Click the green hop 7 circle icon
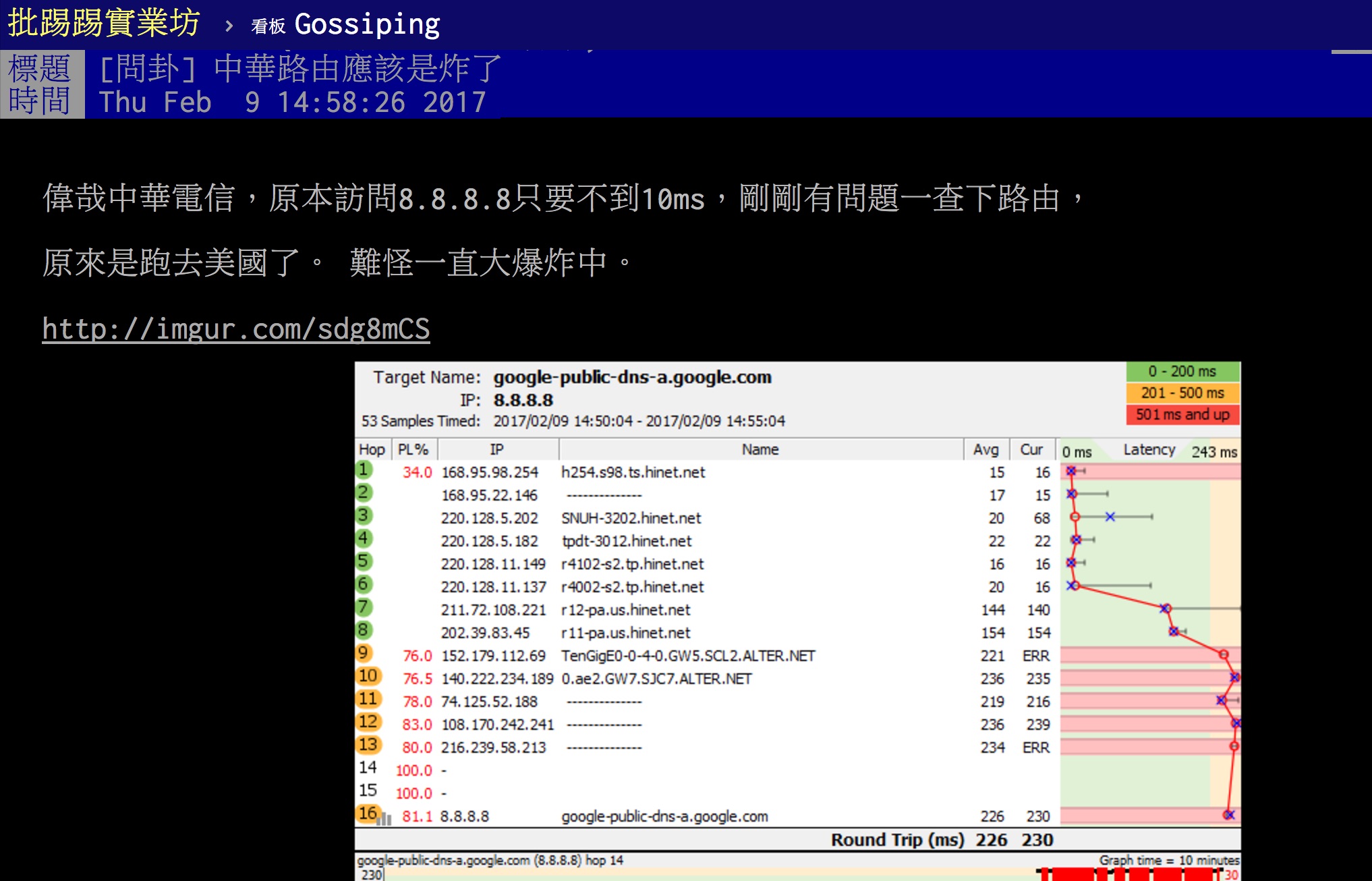 pyautogui.click(x=364, y=608)
